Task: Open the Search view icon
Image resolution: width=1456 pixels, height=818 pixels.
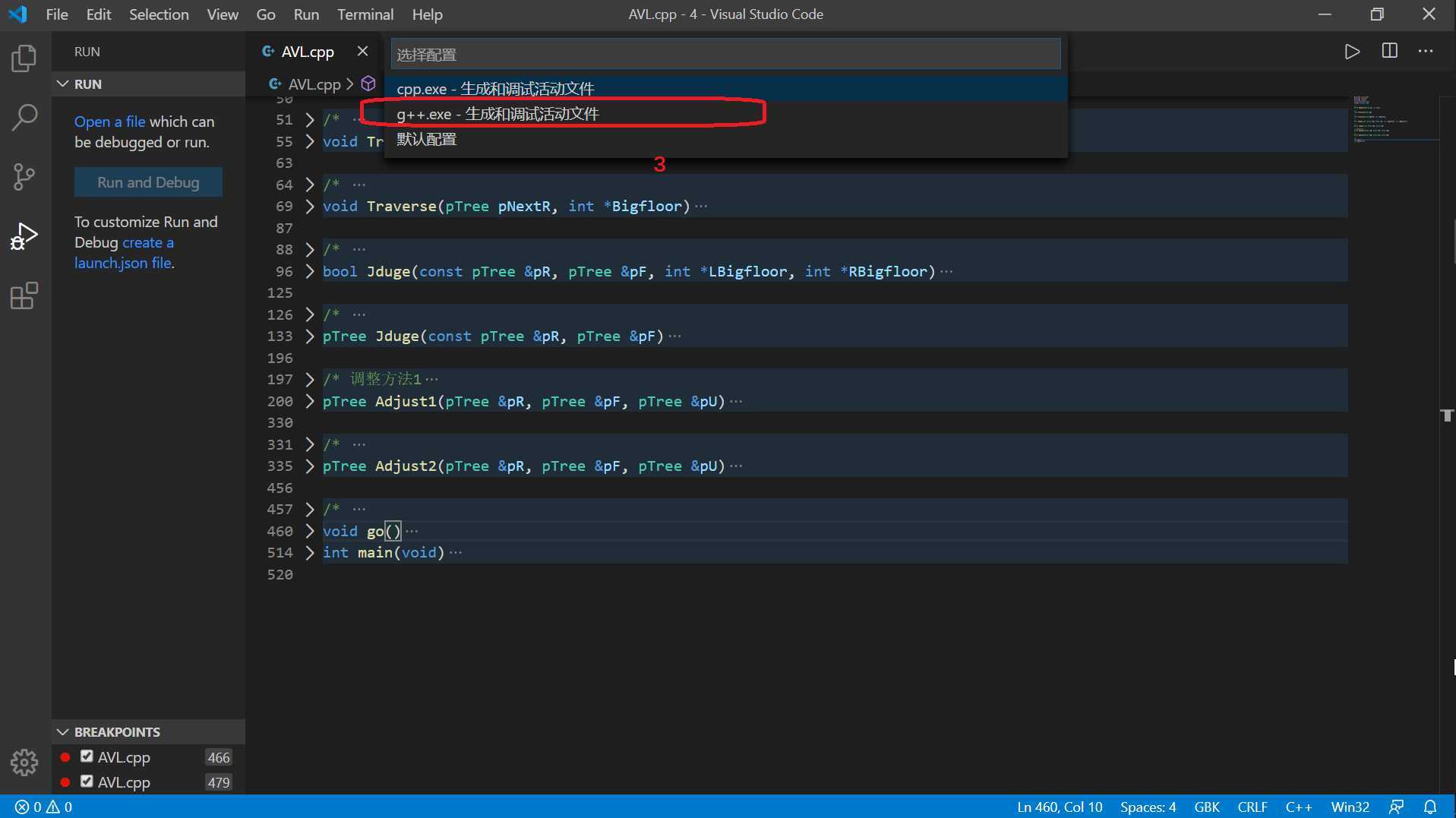Action: [x=24, y=118]
